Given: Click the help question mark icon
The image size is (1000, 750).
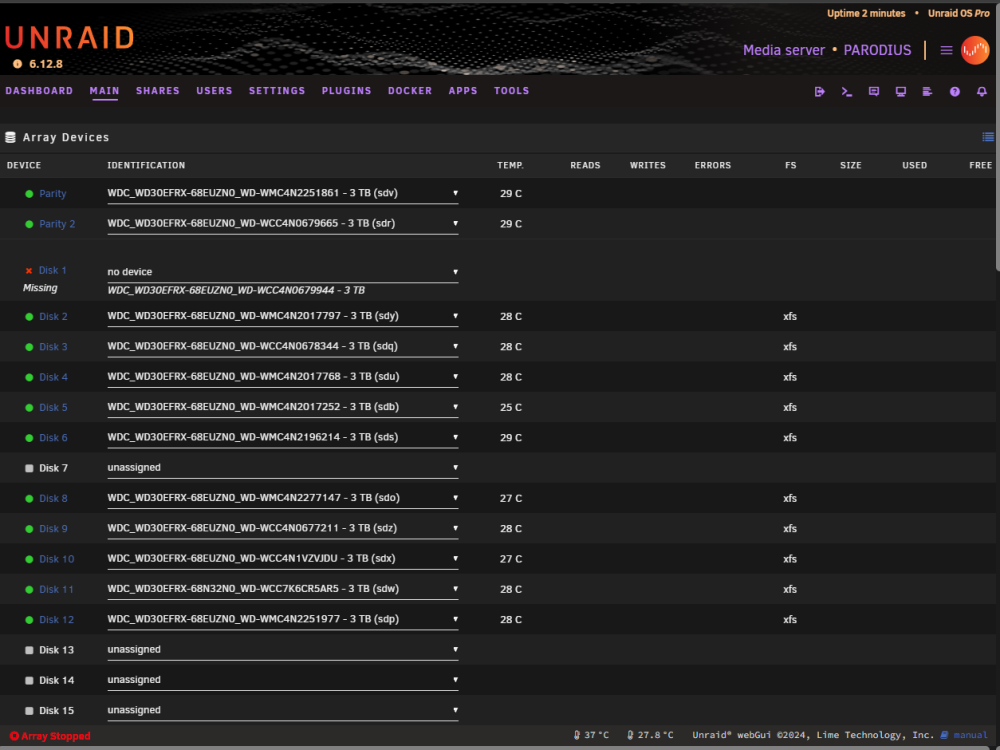Looking at the screenshot, I should (x=955, y=92).
